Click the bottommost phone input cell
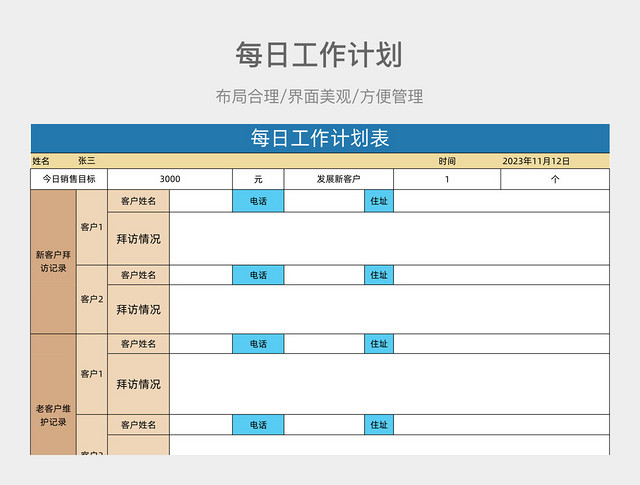Screen dimensions: 640x485 pos(324,425)
